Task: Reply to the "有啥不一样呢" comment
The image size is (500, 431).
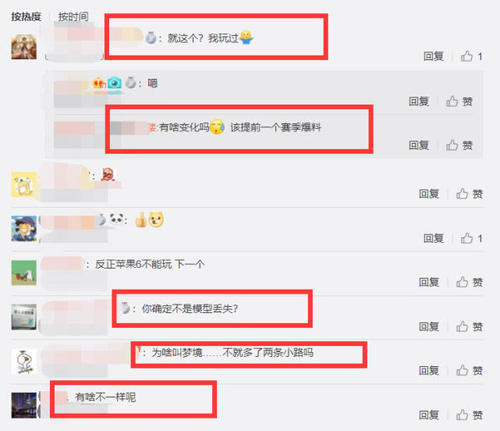Action: tap(429, 415)
